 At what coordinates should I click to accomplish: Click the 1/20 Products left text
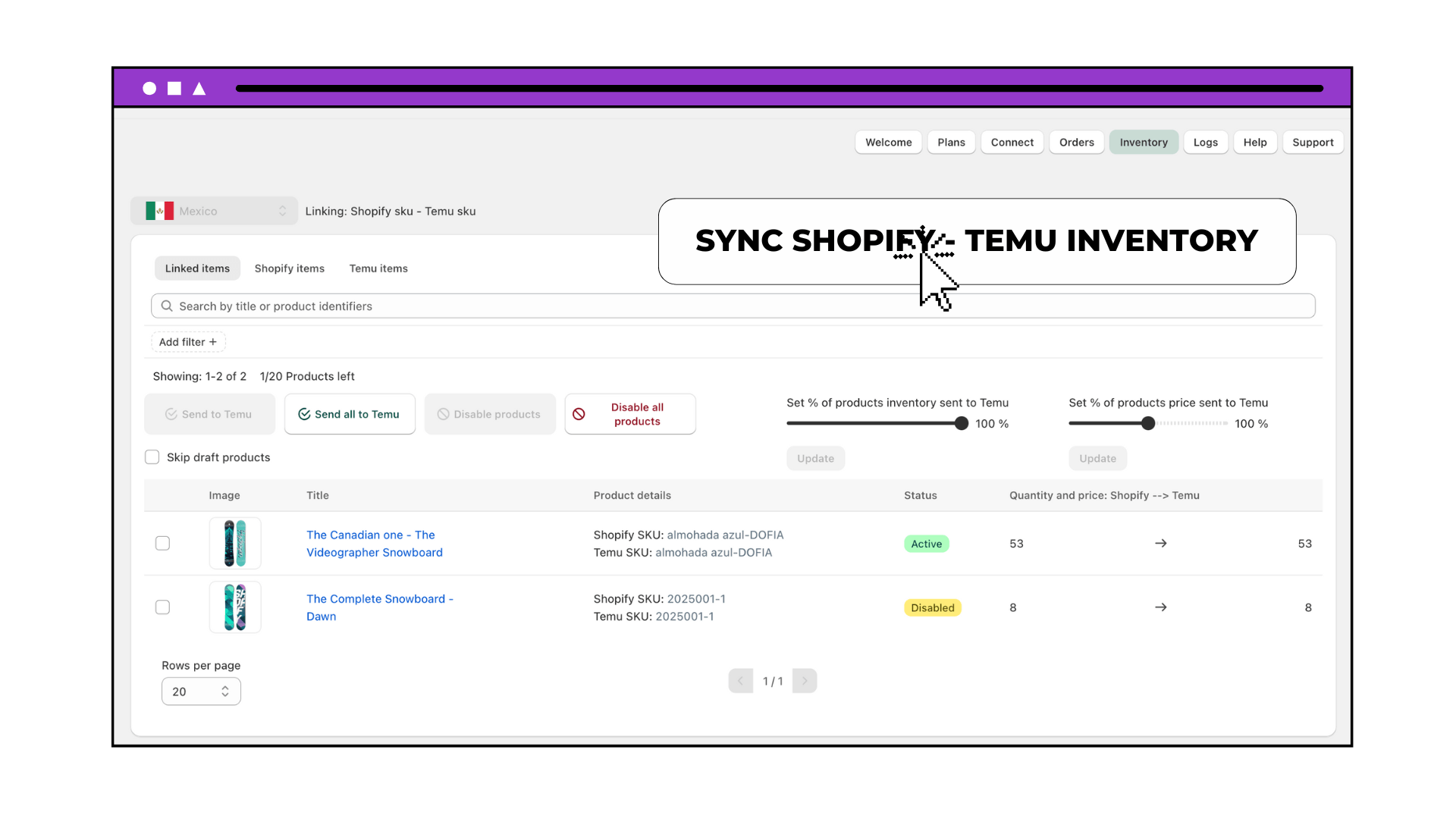(x=307, y=376)
